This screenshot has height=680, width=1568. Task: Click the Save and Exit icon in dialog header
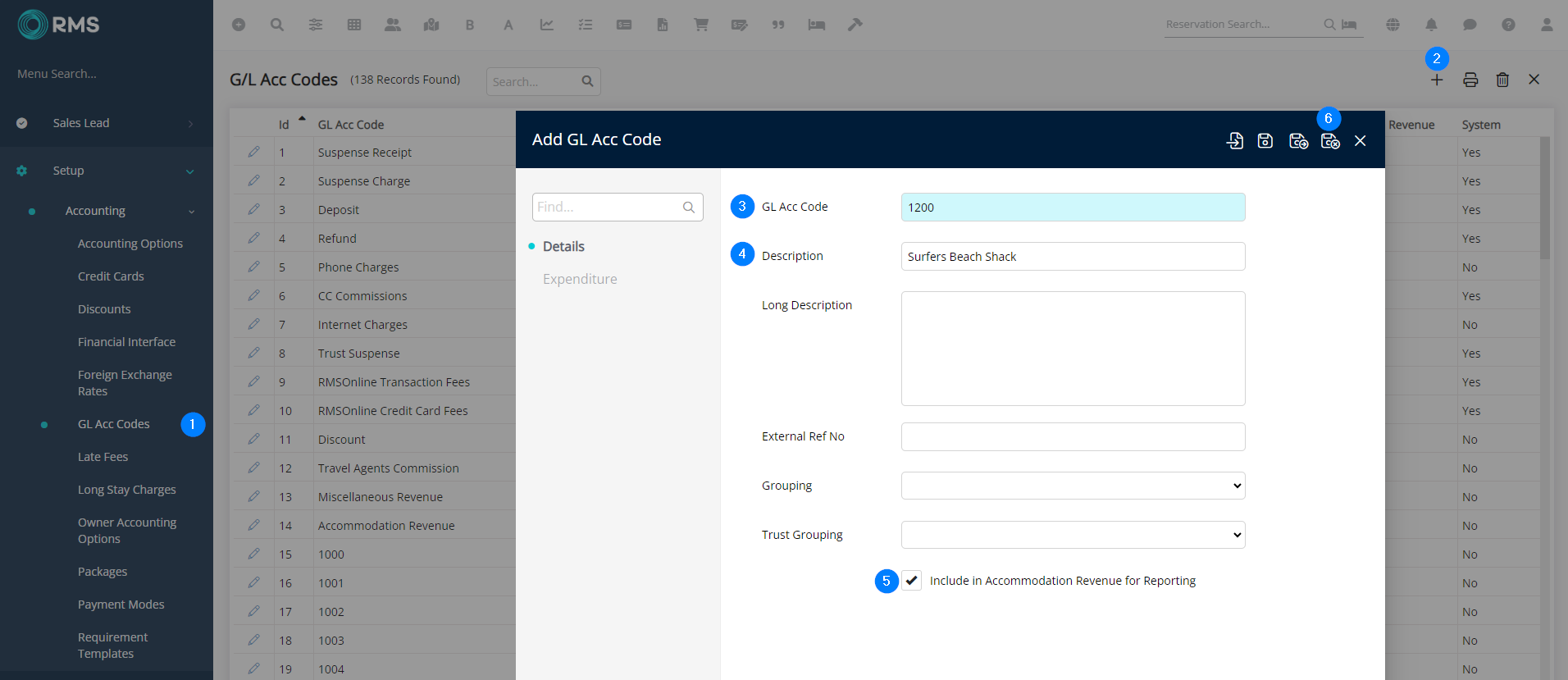1329,141
